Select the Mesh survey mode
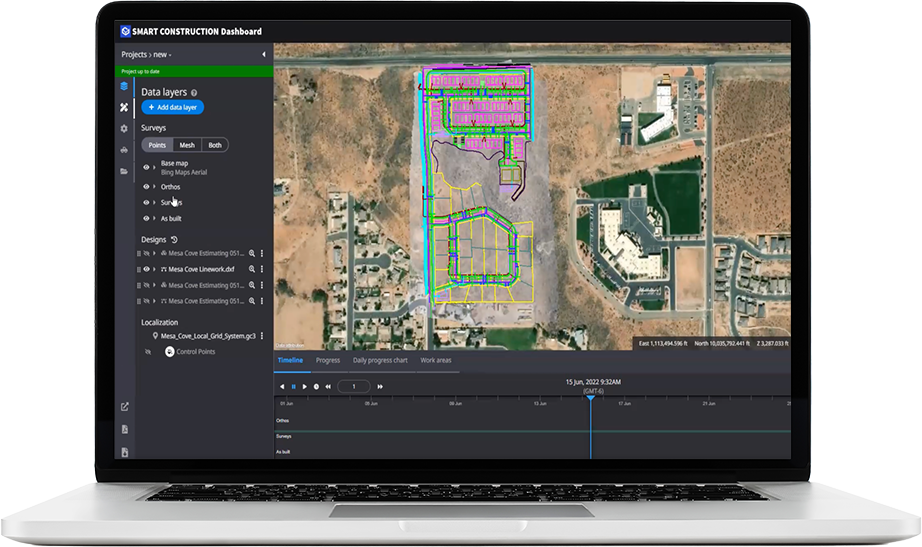The height and width of the screenshot is (547, 922). click(x=187, y=145)
